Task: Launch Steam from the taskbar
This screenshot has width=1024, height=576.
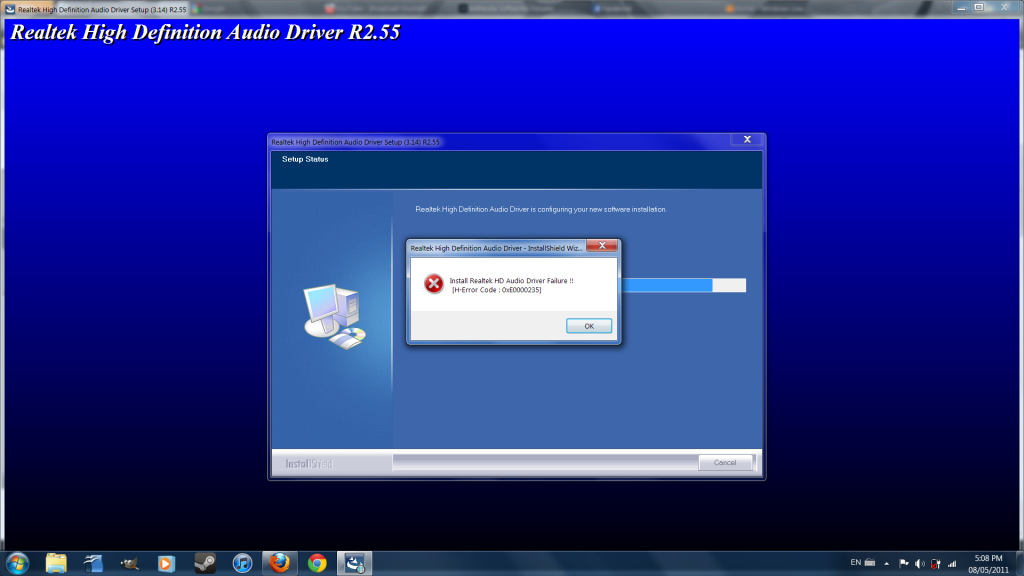Action: coord(205,563)
